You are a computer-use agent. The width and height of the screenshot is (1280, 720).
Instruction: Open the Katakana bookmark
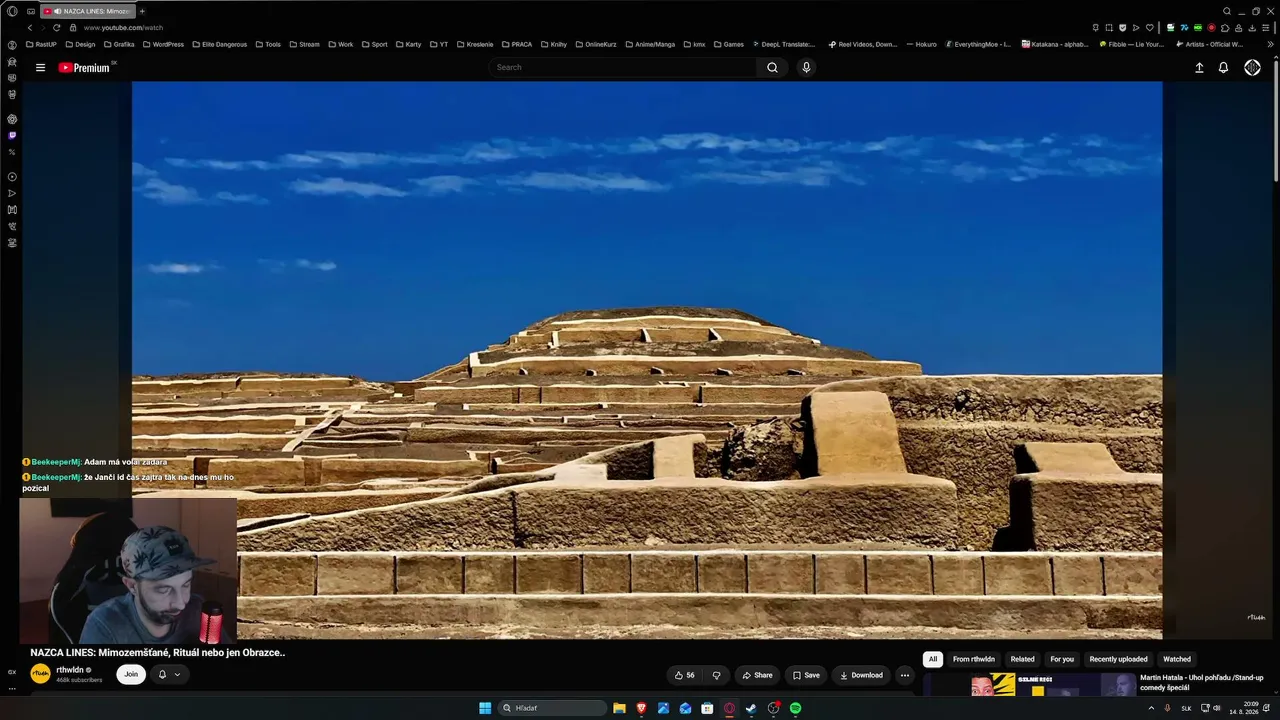point(1055,45)
